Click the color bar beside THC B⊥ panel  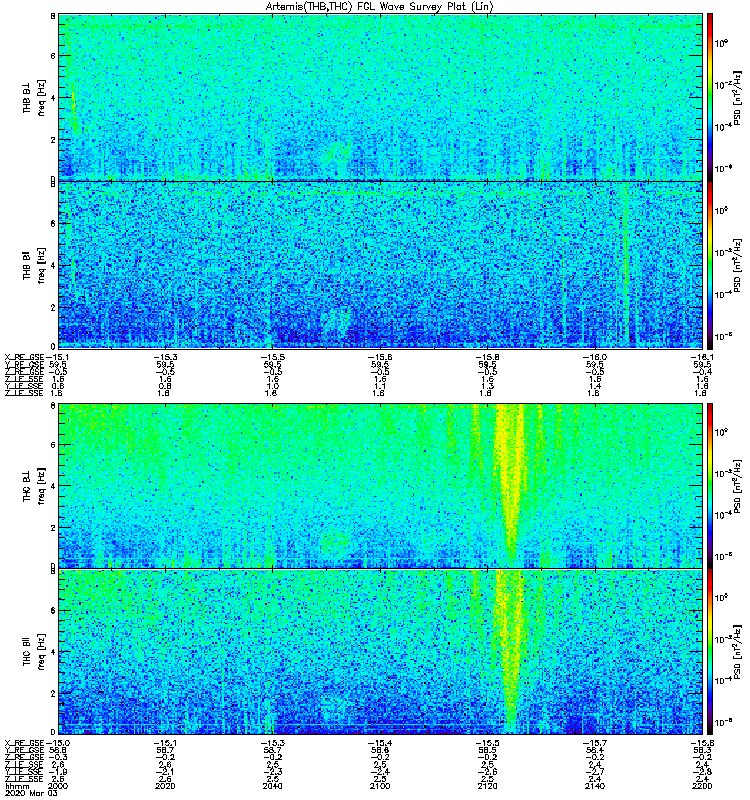tap(710, 486)
